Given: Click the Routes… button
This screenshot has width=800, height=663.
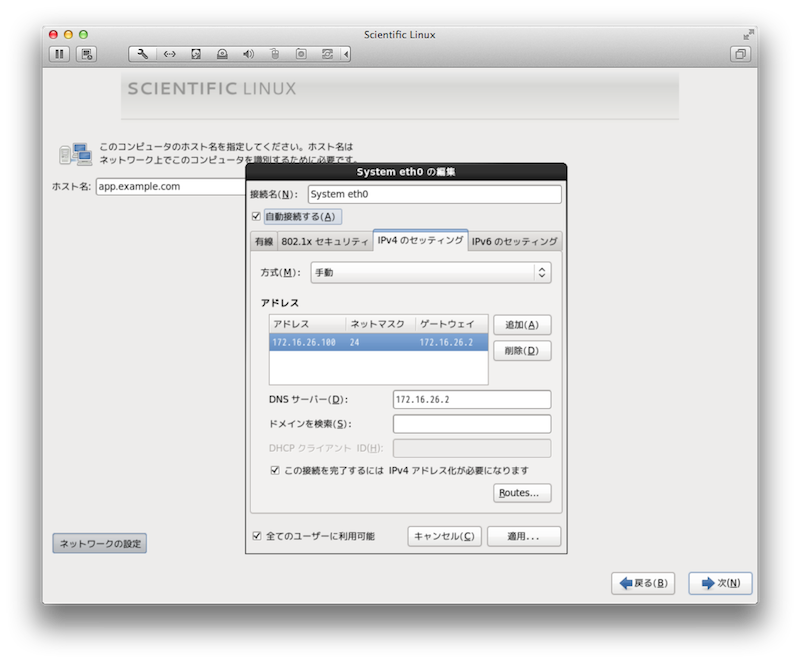Looking at the screenshot, I should [522, 493].
